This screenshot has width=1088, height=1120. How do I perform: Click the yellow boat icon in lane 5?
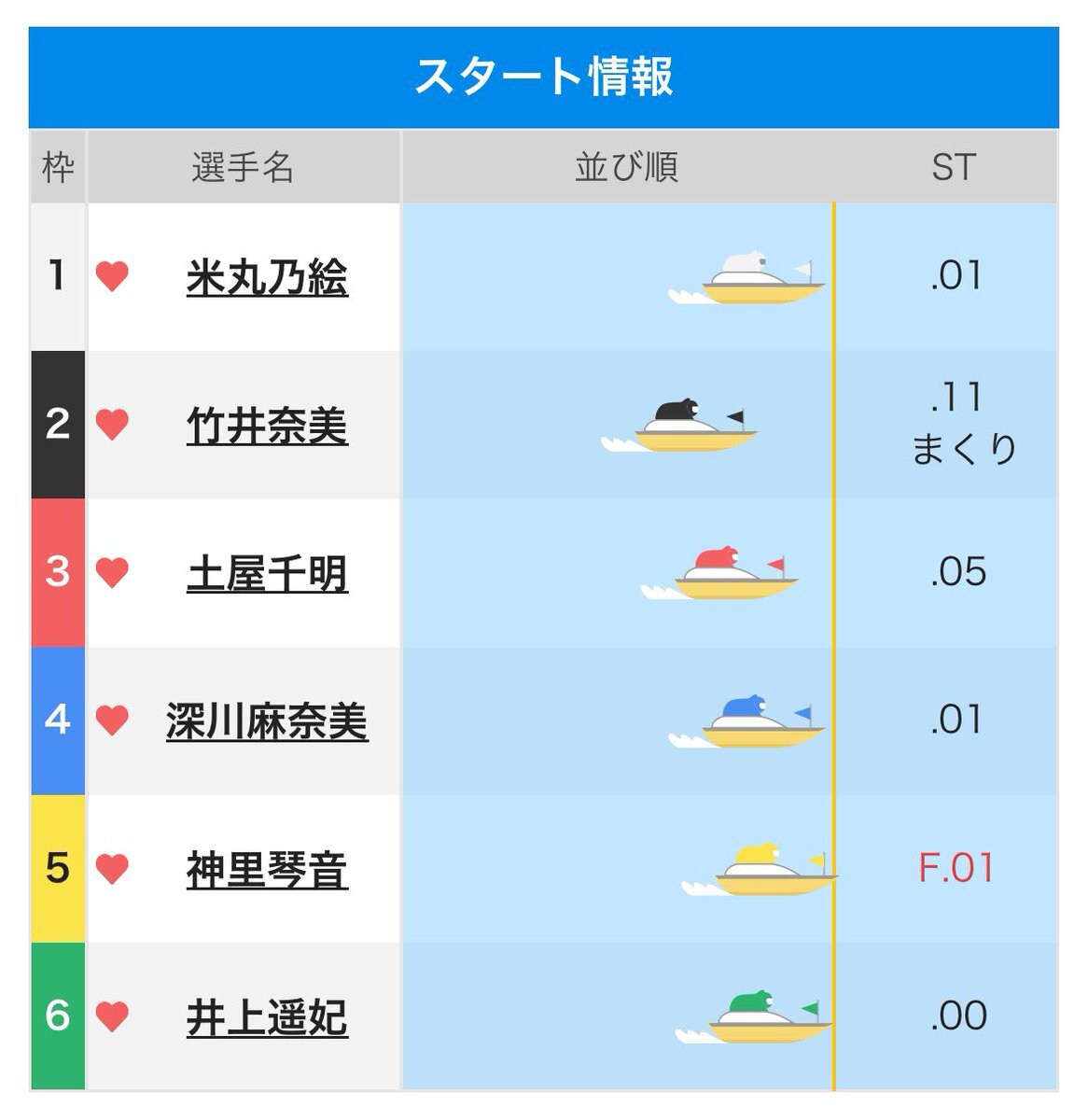coord(760,869)
